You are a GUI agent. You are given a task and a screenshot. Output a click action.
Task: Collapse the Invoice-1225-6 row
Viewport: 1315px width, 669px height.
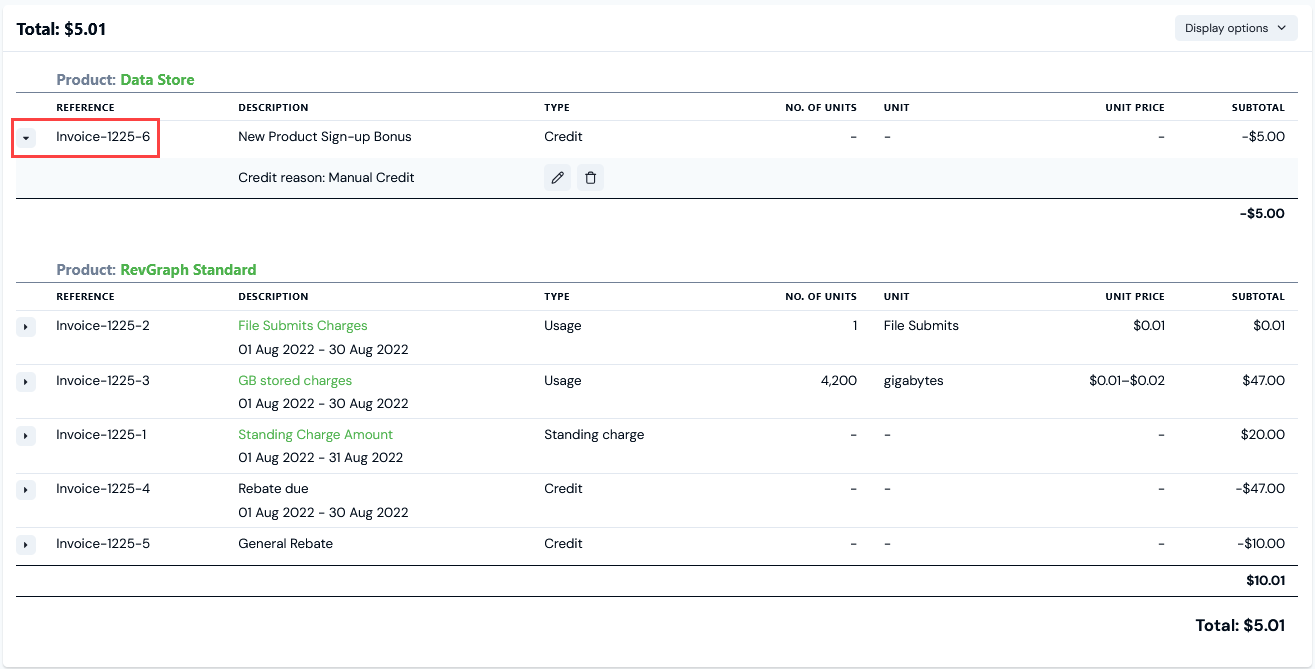(x=26, y=138)
